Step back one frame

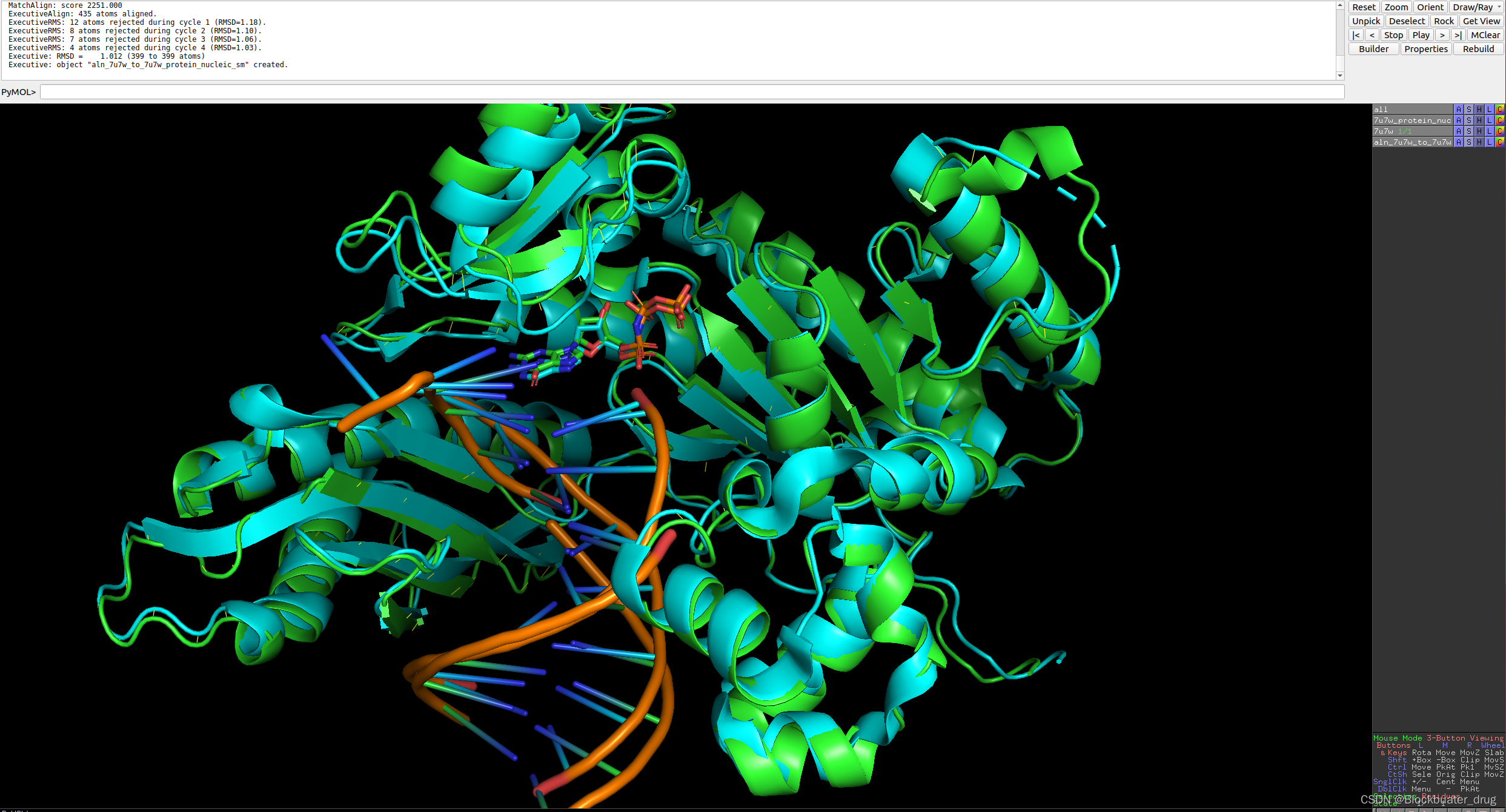[x=1372, y=35]
